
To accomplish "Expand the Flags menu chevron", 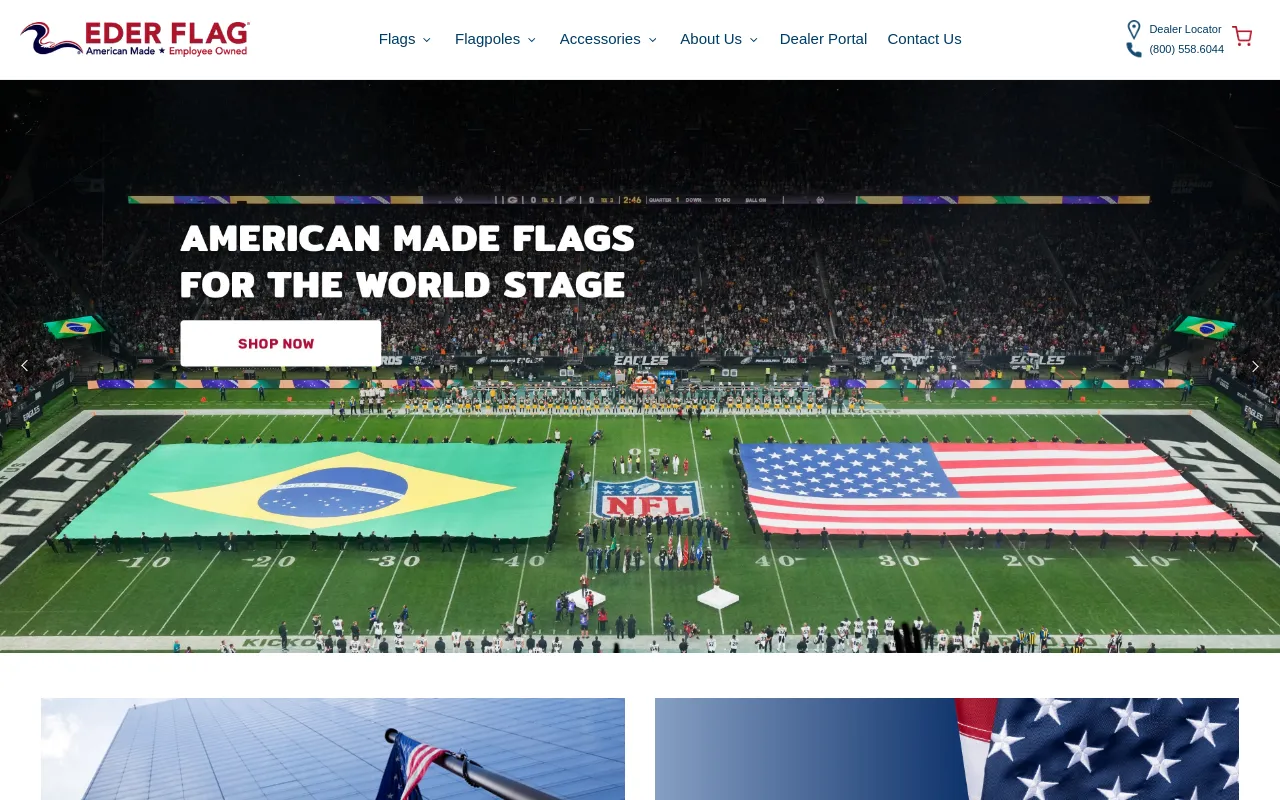I will (427, 40).
